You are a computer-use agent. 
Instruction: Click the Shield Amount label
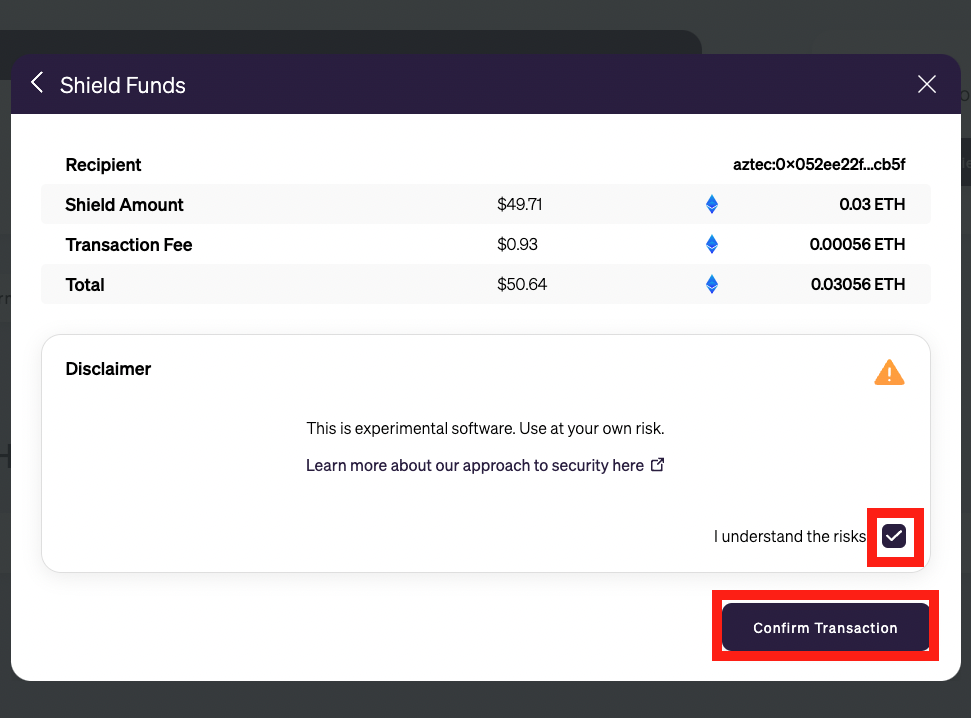(124, 204)
